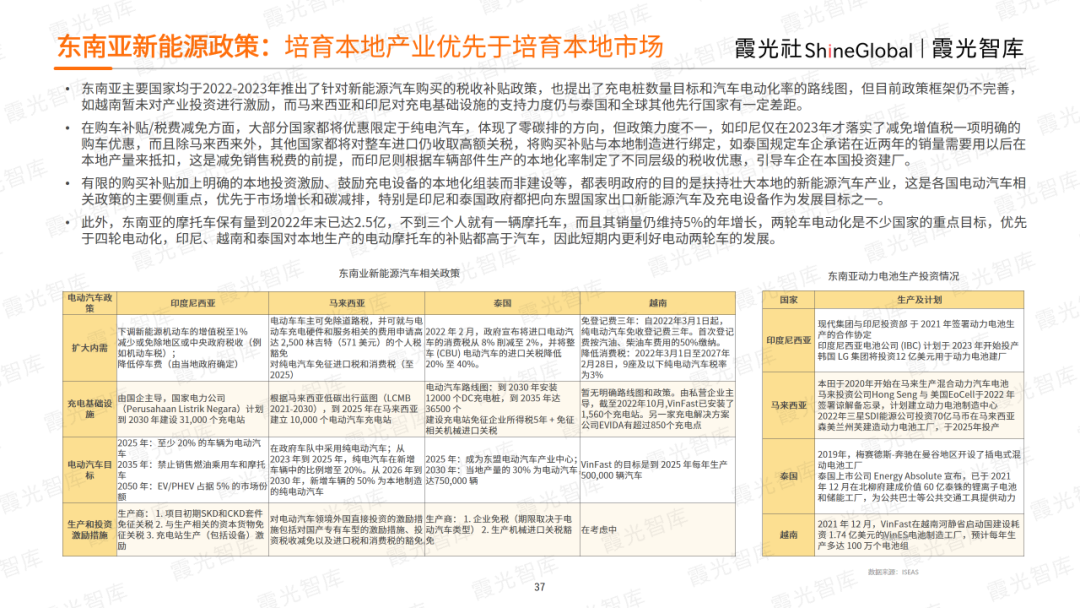Select the "生产和投资激励措施" row header

90,530
